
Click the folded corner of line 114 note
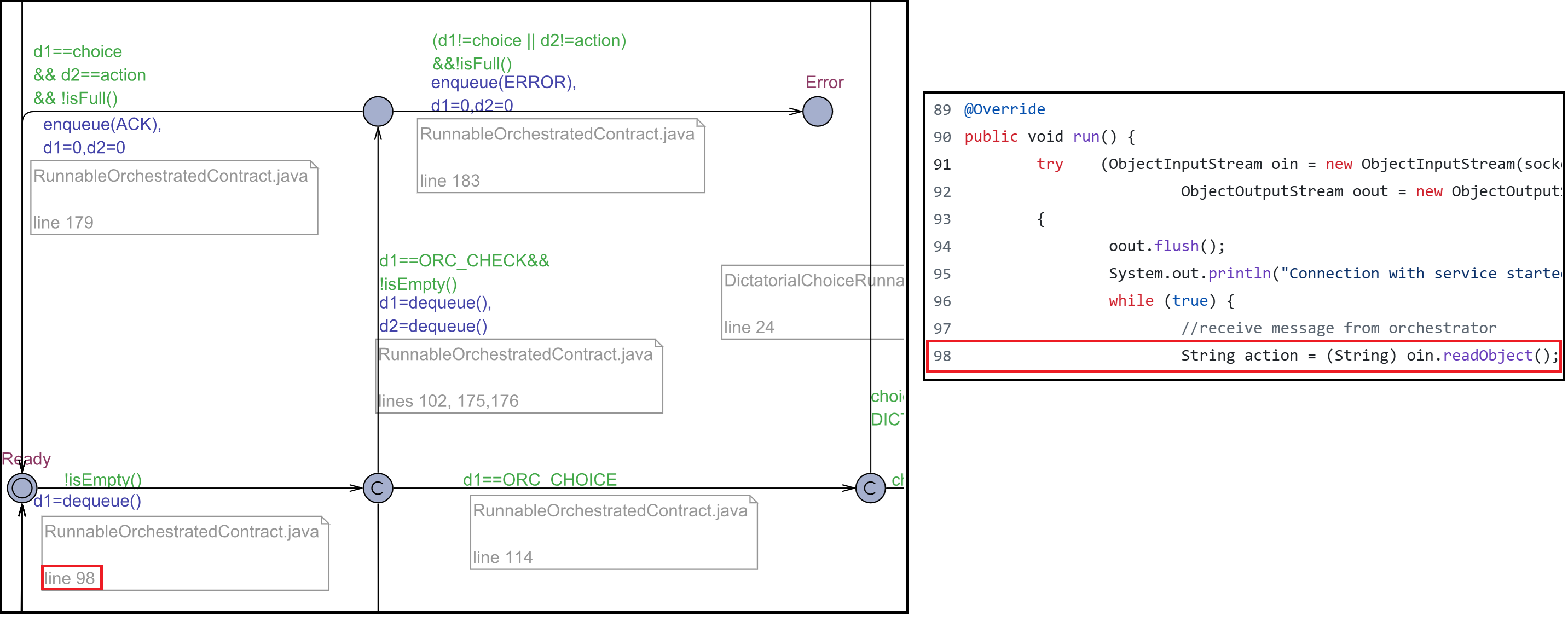pyautogui.click(x=753, y=499)
